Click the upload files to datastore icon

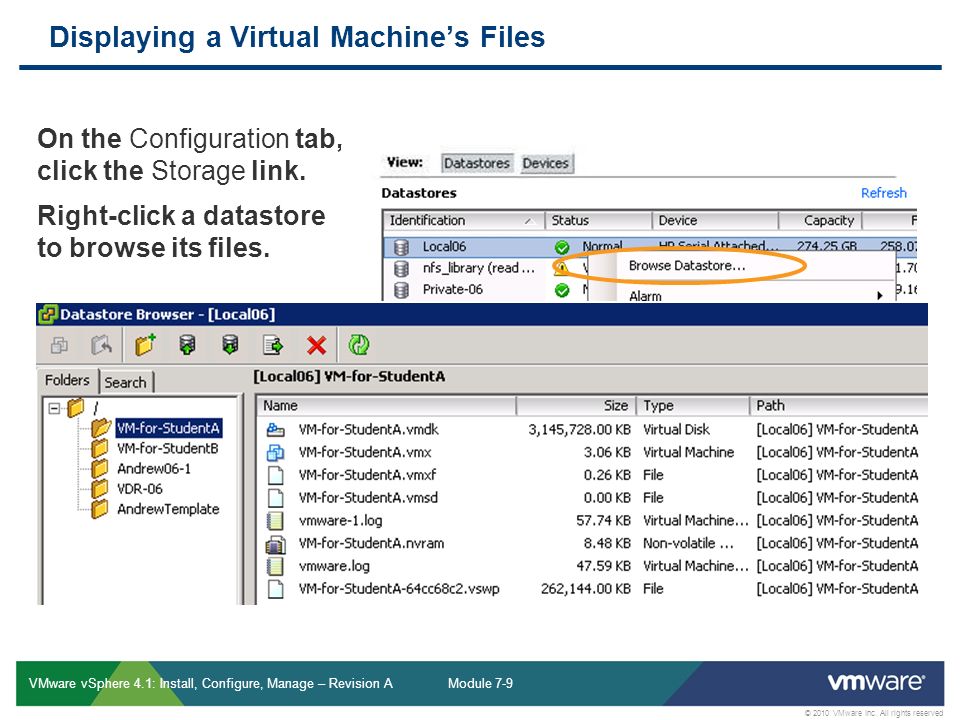pyautogui.click(x=187, y=345)
